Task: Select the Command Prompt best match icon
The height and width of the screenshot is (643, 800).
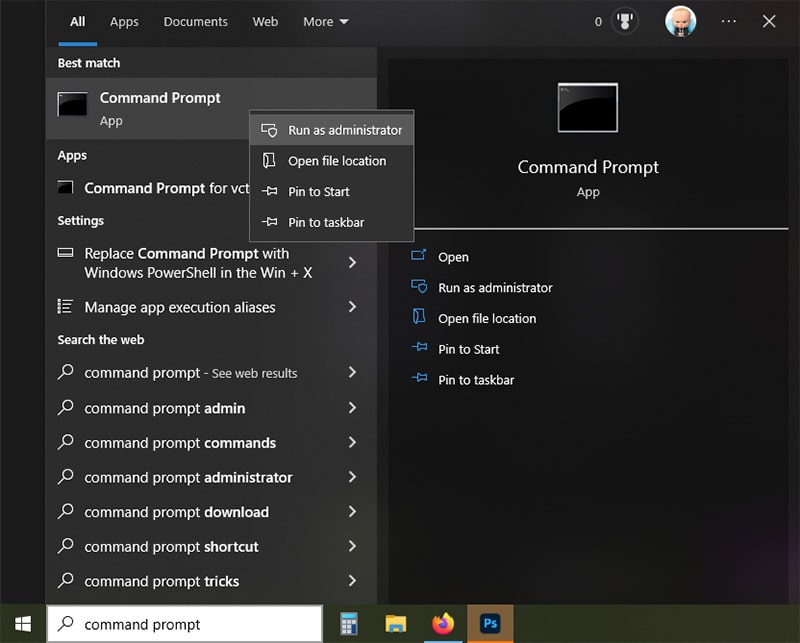Action: tap(71, 104)
